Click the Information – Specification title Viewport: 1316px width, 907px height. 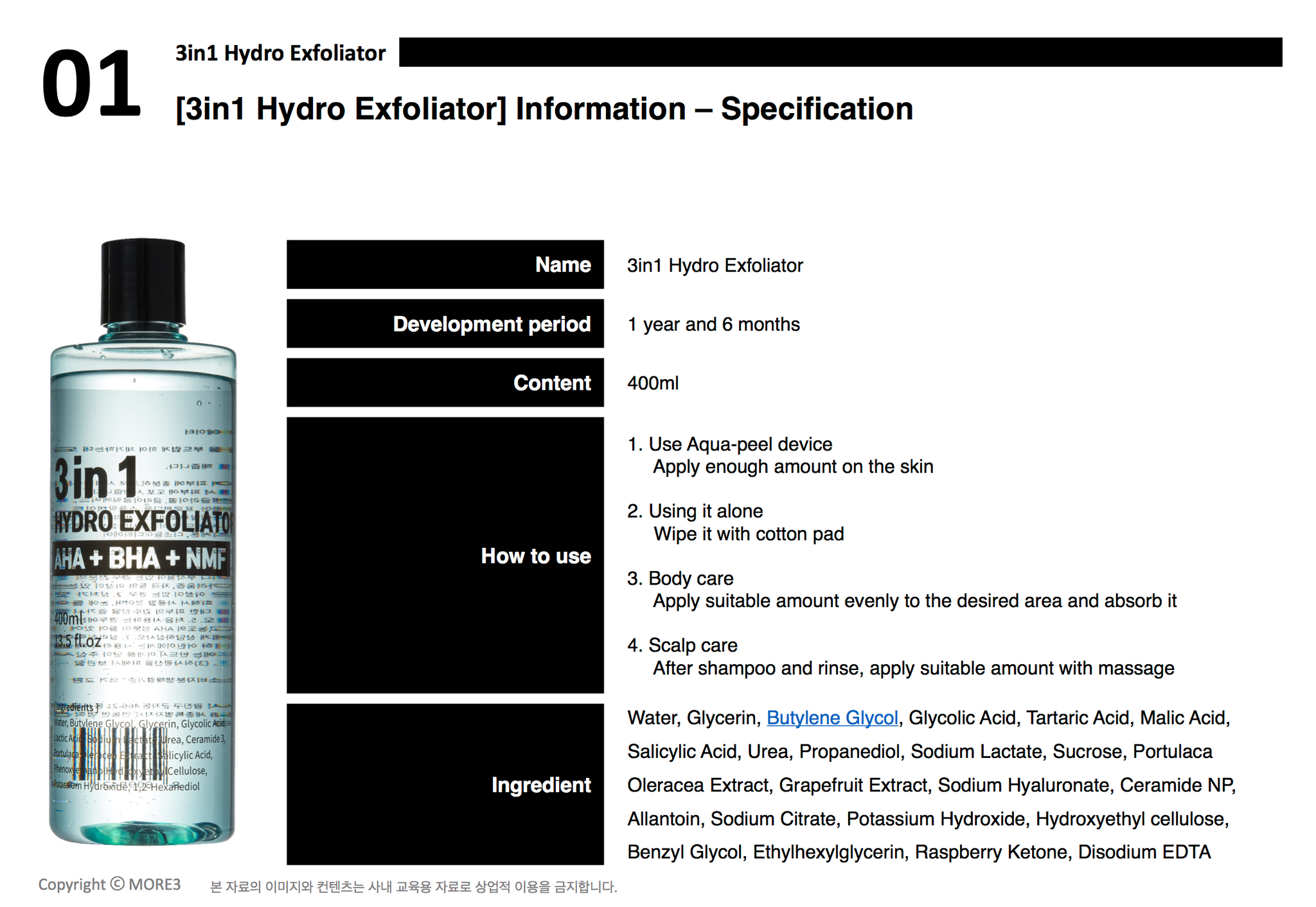click(x=544, y=109)
